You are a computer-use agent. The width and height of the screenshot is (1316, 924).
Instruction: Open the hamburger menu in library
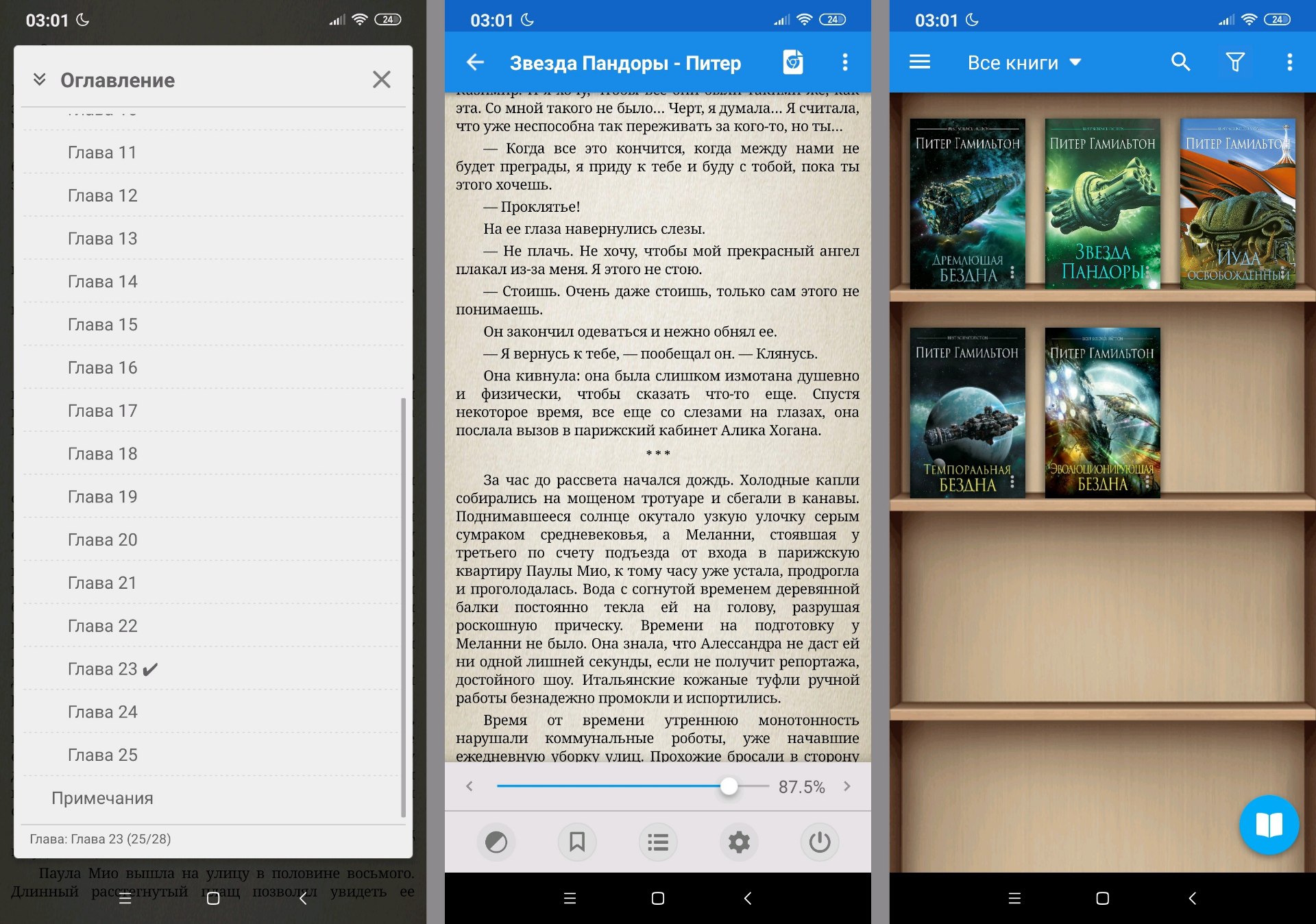coord(919,62)
